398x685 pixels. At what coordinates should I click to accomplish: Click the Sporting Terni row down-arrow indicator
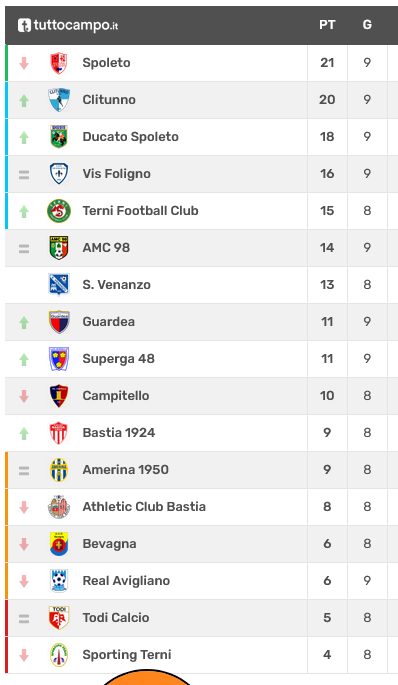pyautogui.click(x=24, y=655)
